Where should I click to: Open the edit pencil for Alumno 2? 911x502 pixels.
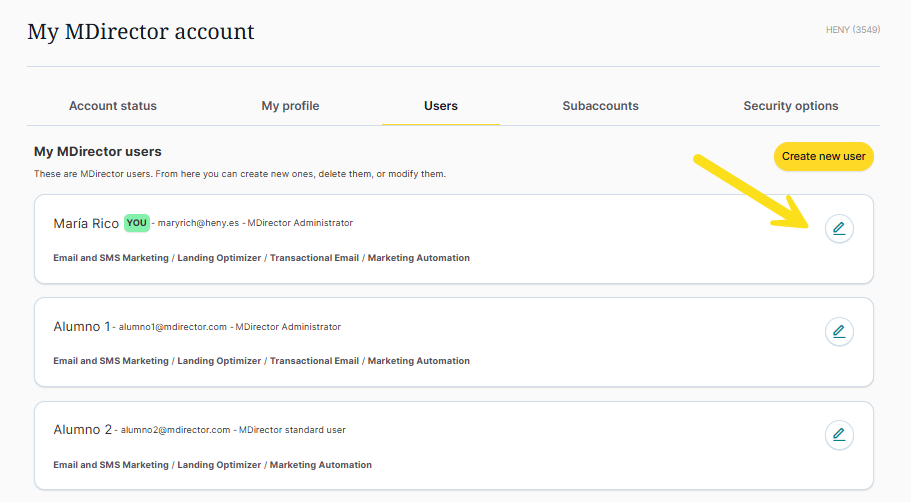click(839, 435)
